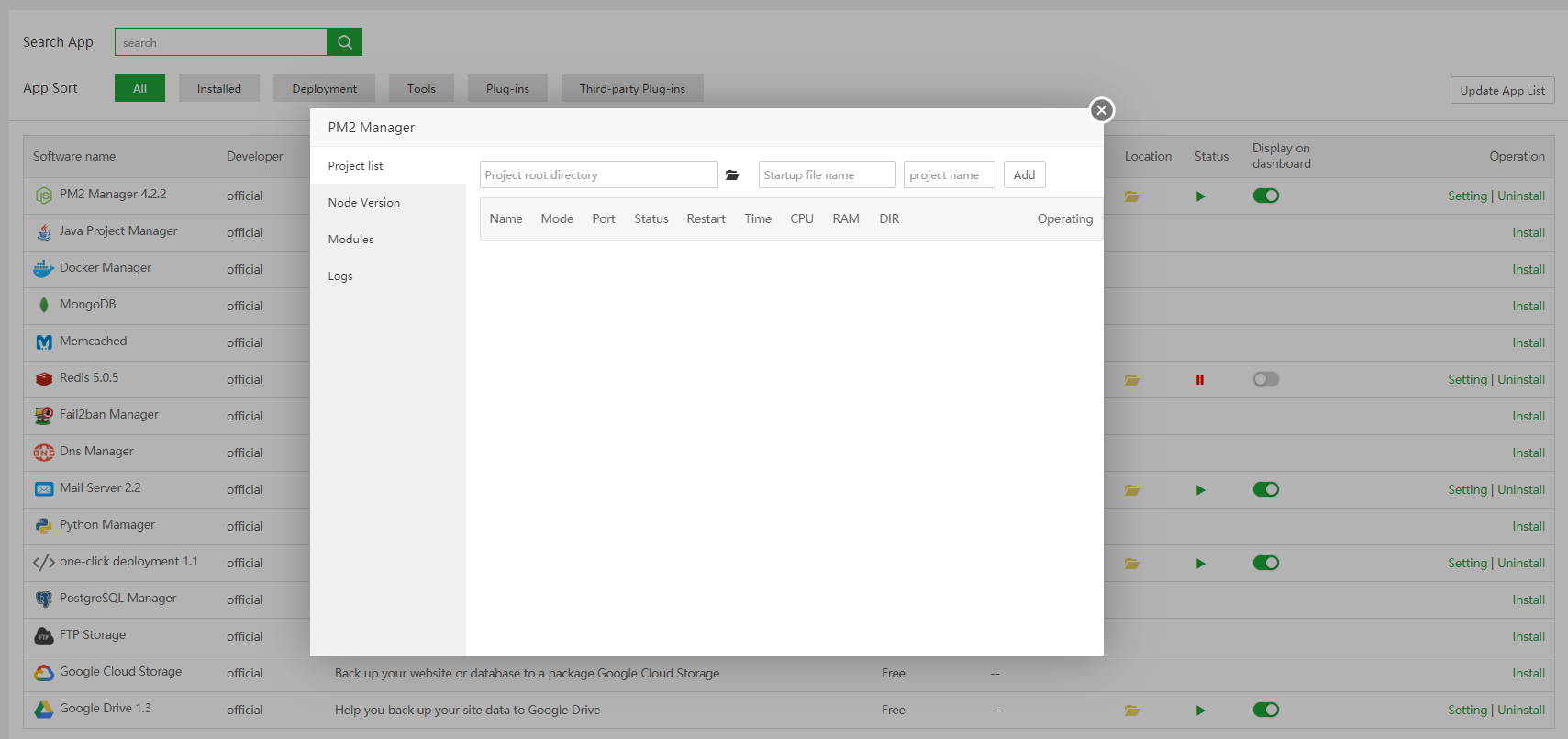Open Google Drive location folder icon

(1132, 711)
